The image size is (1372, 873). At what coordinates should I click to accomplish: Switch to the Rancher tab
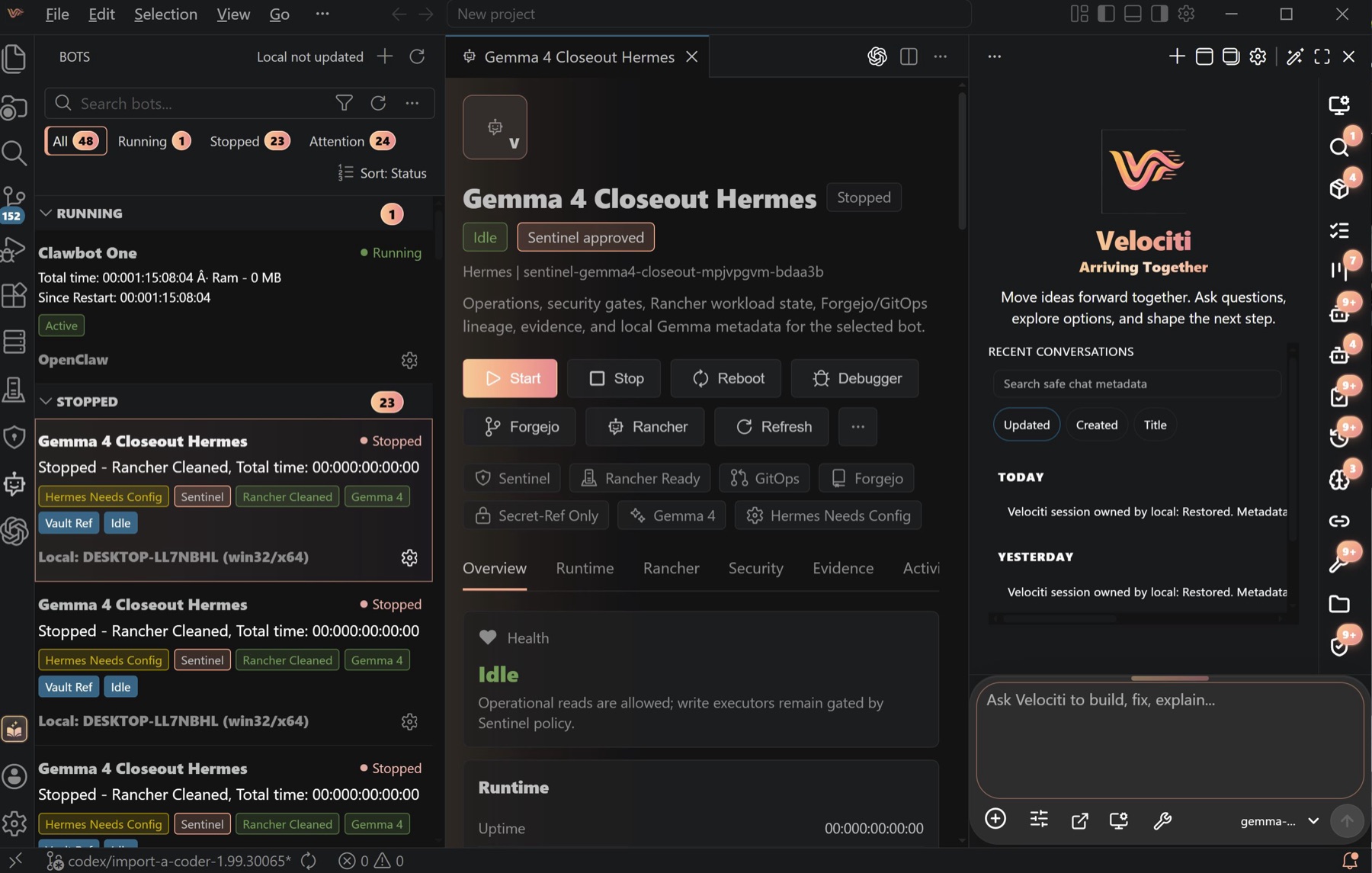[671, 568]
